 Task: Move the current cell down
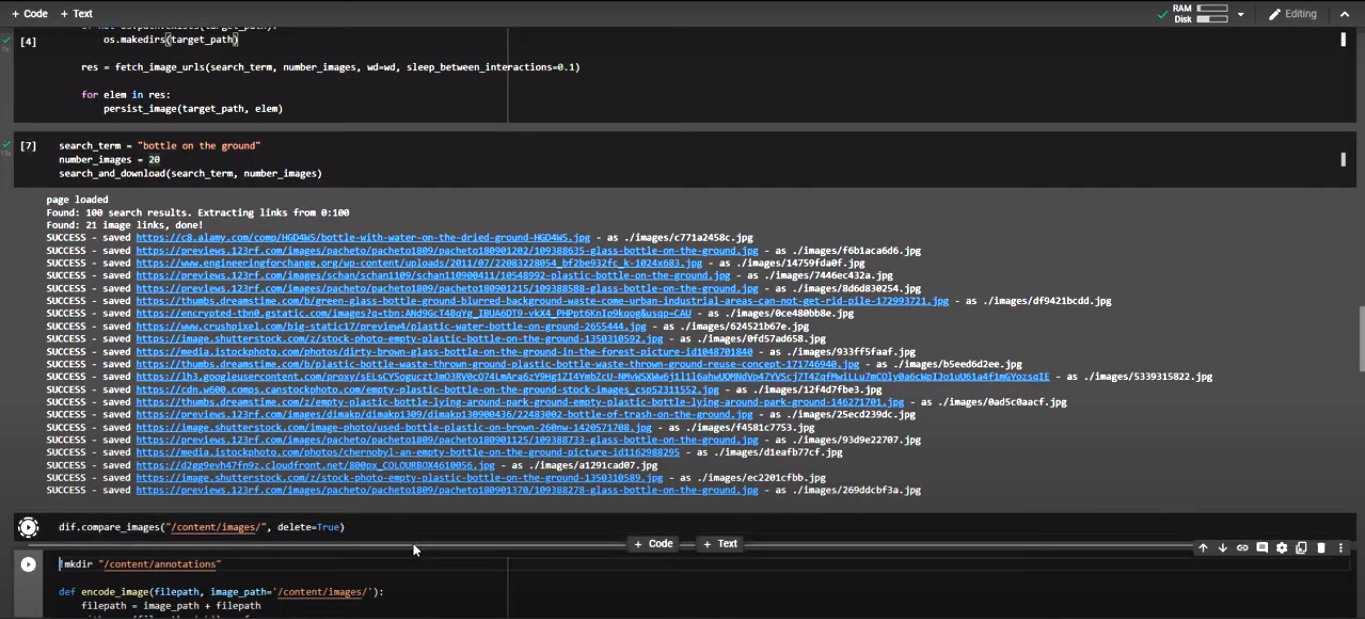[1222, 548]
